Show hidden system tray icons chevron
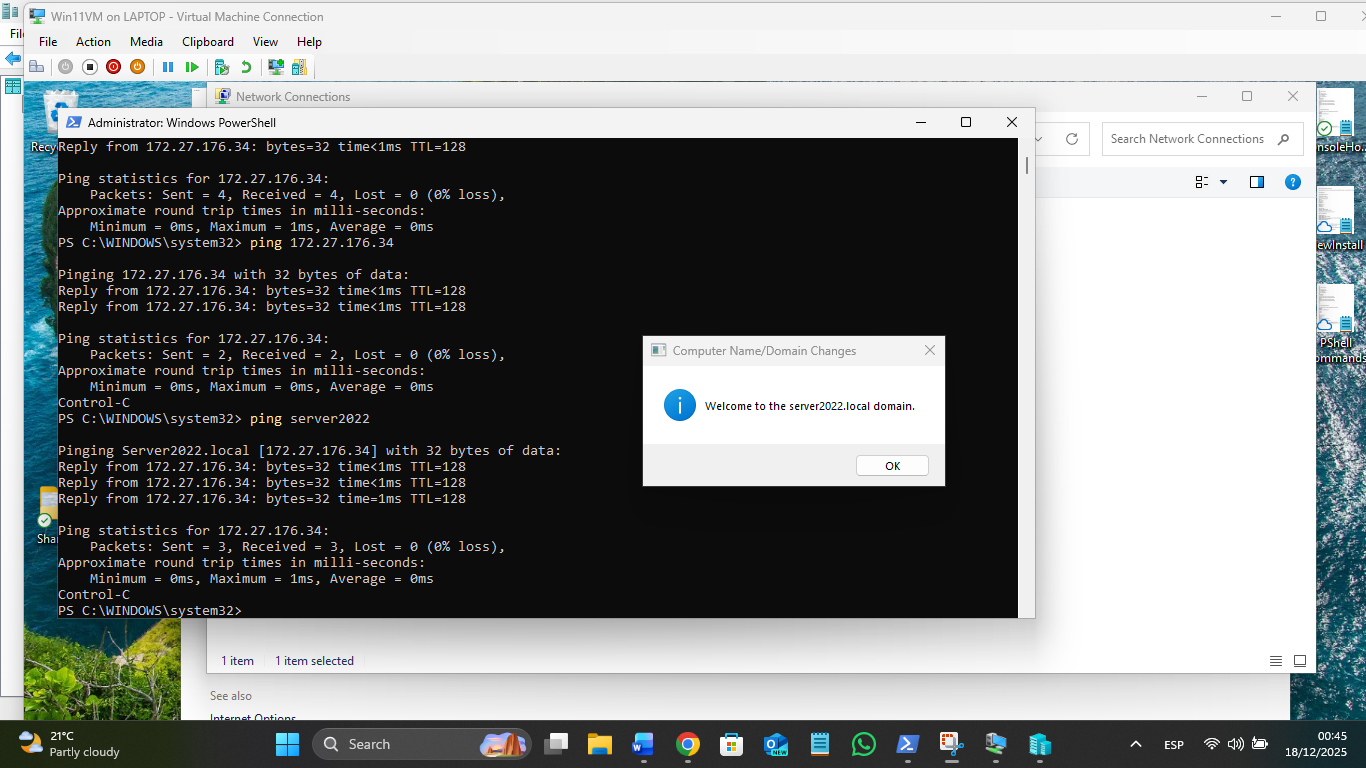 click(1135, 745)
